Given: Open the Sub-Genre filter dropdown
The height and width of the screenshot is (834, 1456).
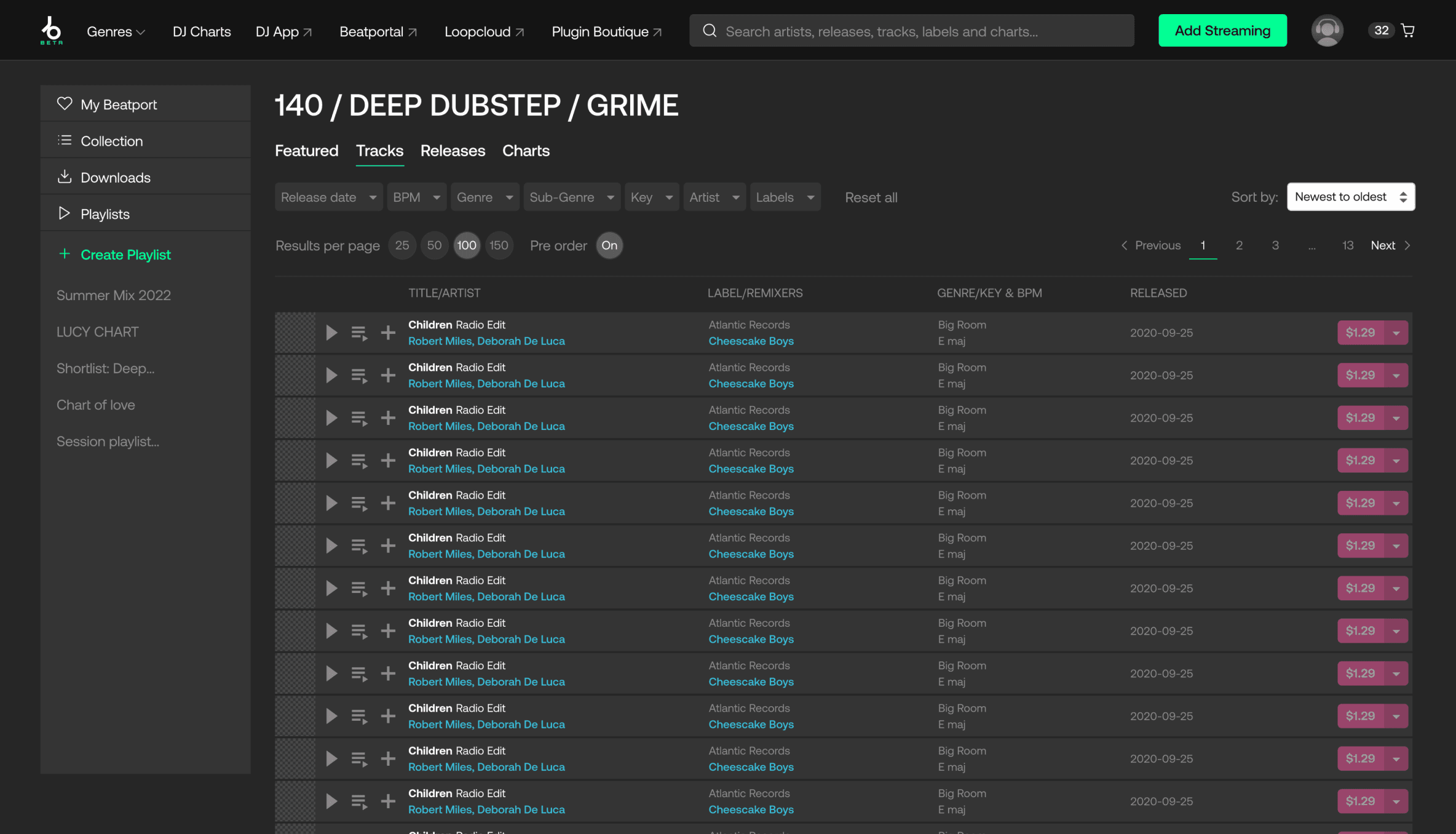Looking at the screenshot, I should click(x=572, y=197).
